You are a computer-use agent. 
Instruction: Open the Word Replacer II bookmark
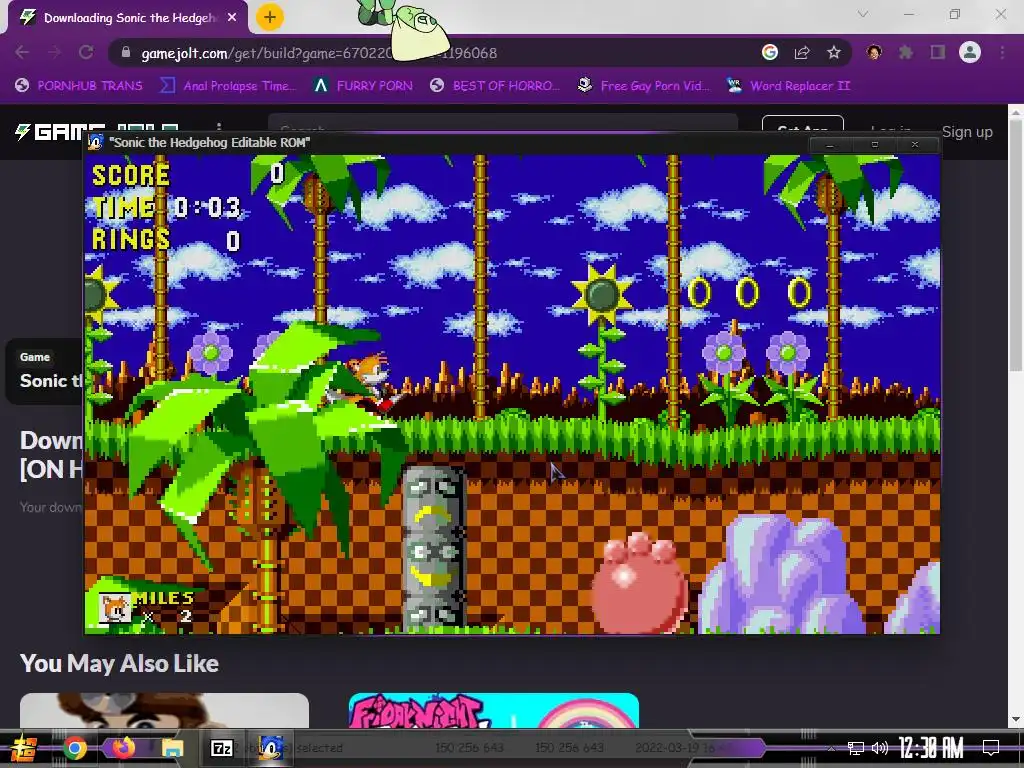(x=789, y=86)
